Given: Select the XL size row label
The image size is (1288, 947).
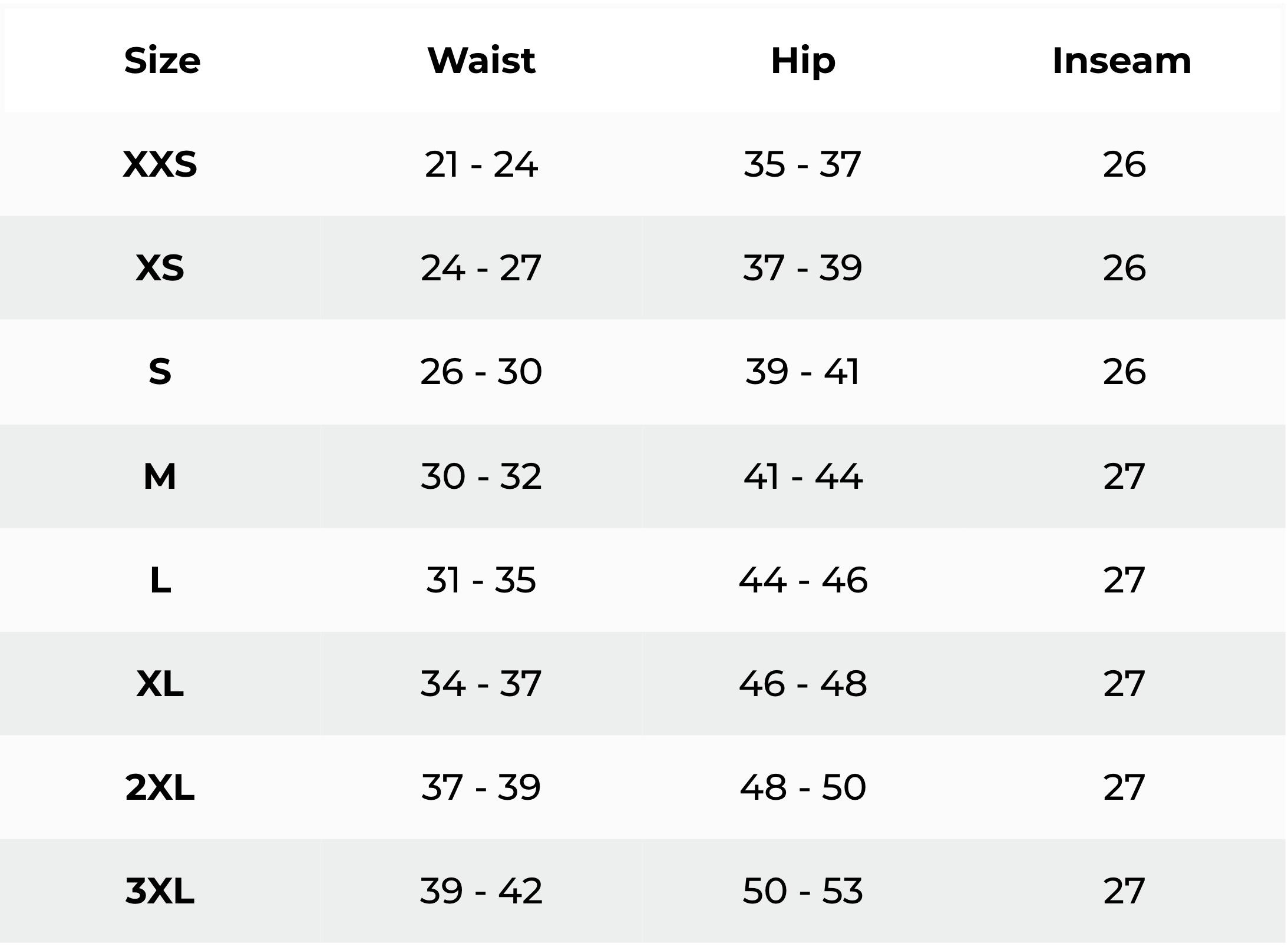Looking at the screenshot, I should coord(160,684).
